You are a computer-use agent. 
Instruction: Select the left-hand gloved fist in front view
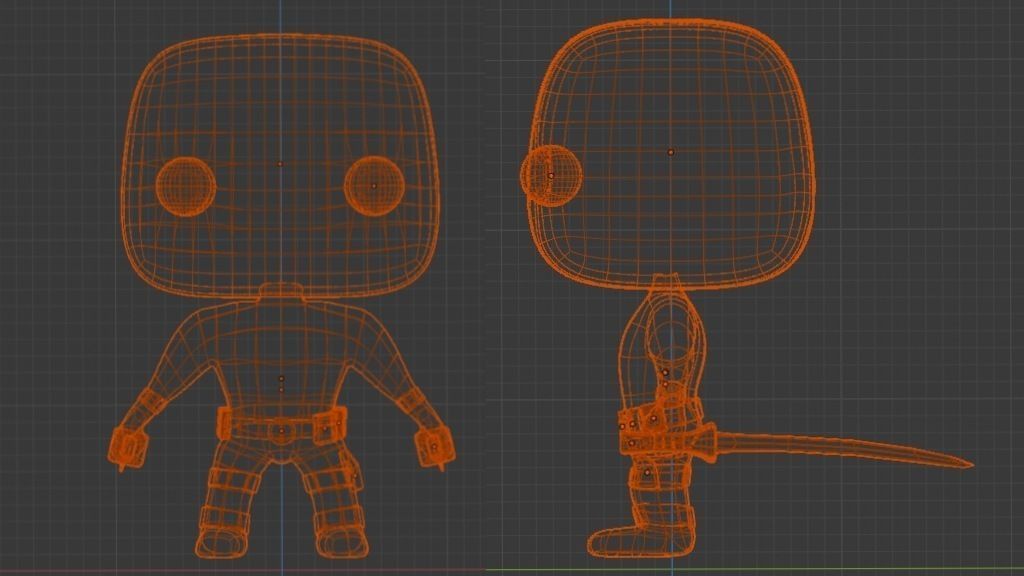coord(127,447)
